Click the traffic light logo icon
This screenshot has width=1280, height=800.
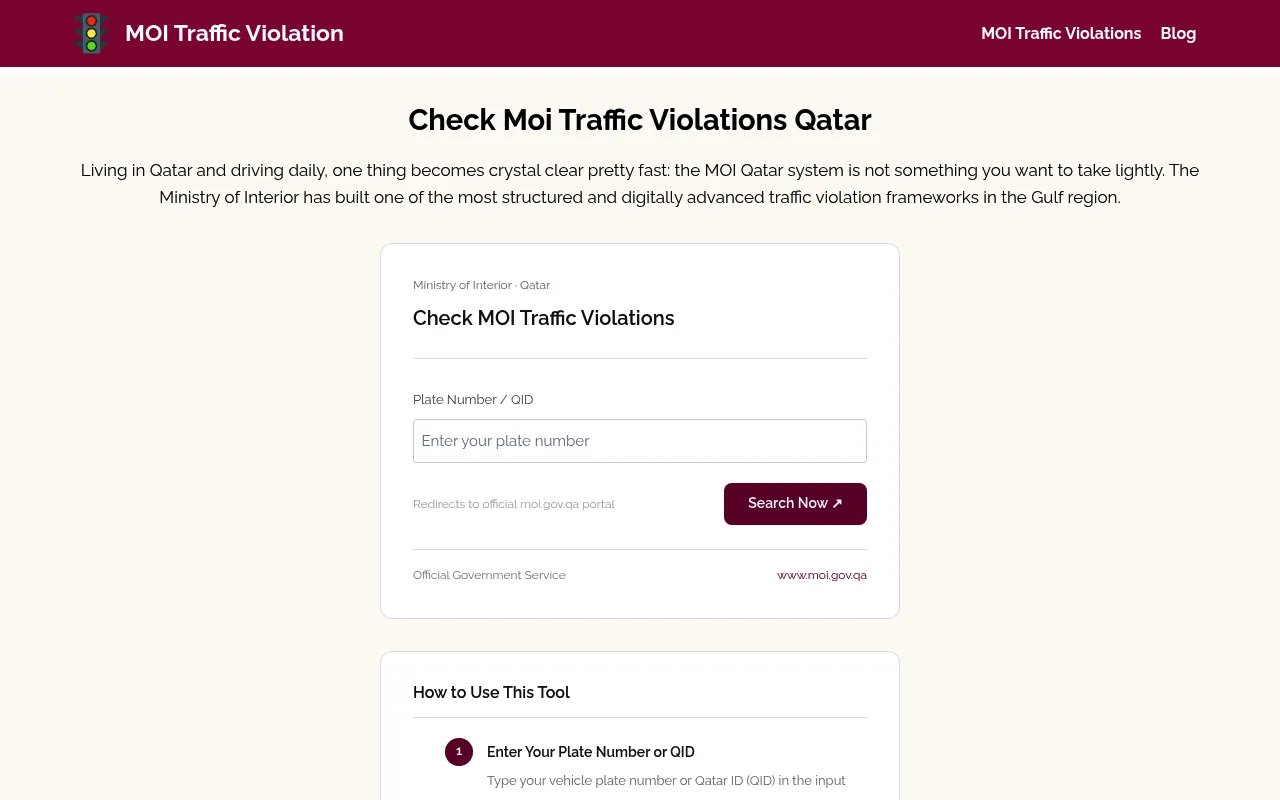tap(91, 33)
